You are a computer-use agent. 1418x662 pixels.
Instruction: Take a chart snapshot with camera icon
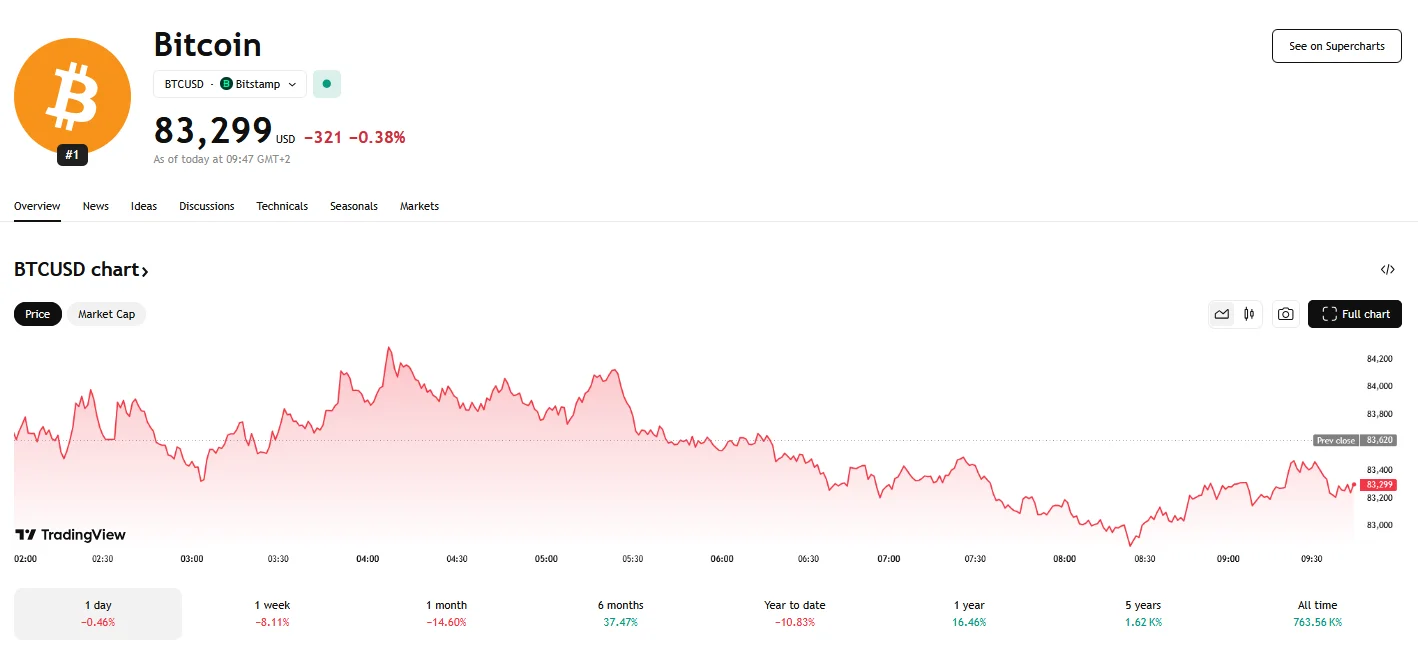pyautogui.click(x=1286, y=314)
